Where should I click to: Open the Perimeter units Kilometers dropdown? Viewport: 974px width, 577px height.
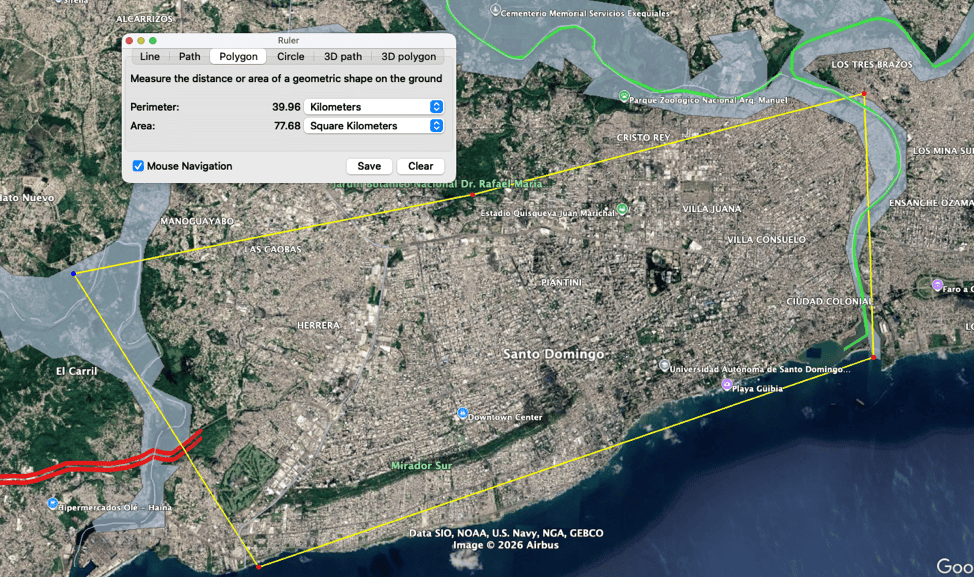pyautogui.click(x=374, y=107)
